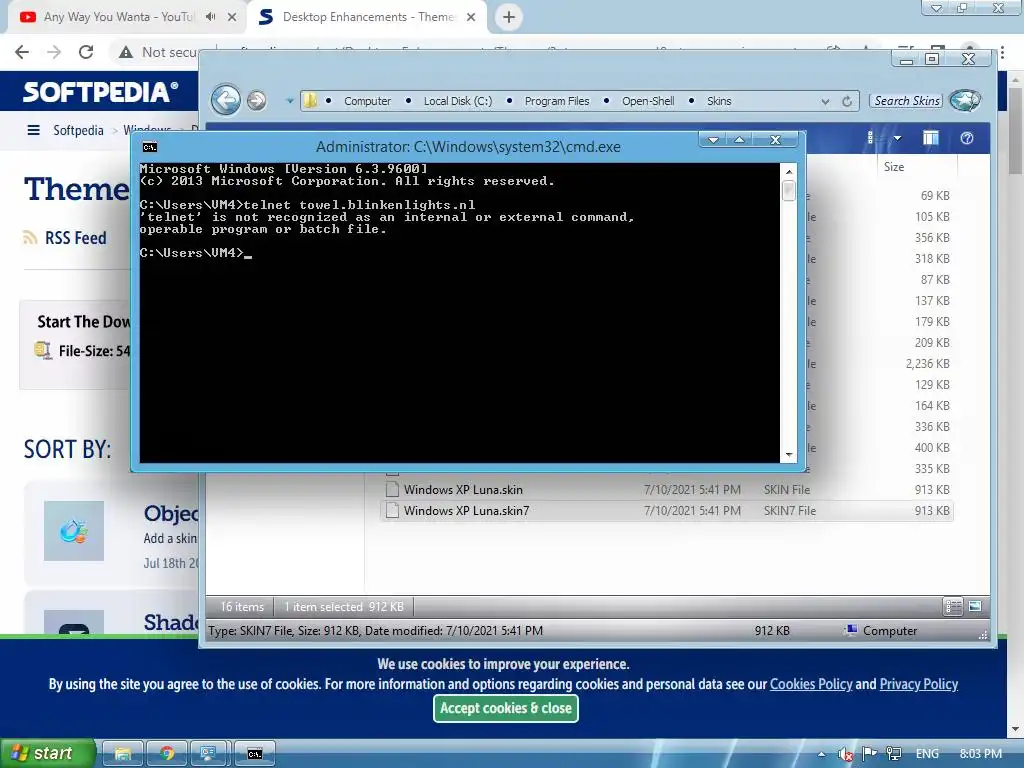Open Chrome from the taskbar
1024x768 pixels.
(x=167, y=754)
